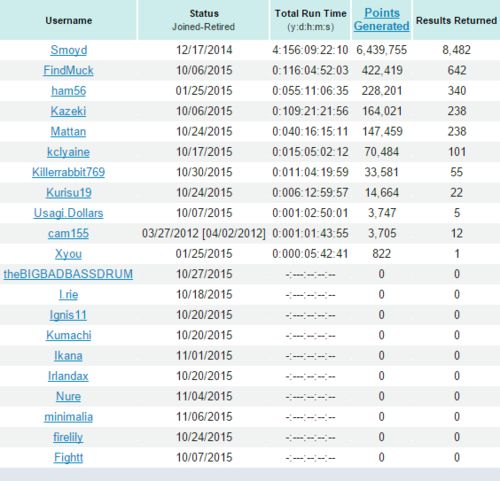Click the Kurisu19 link
The width and height of the screenshot is (500, 481).
coord(69,192)
